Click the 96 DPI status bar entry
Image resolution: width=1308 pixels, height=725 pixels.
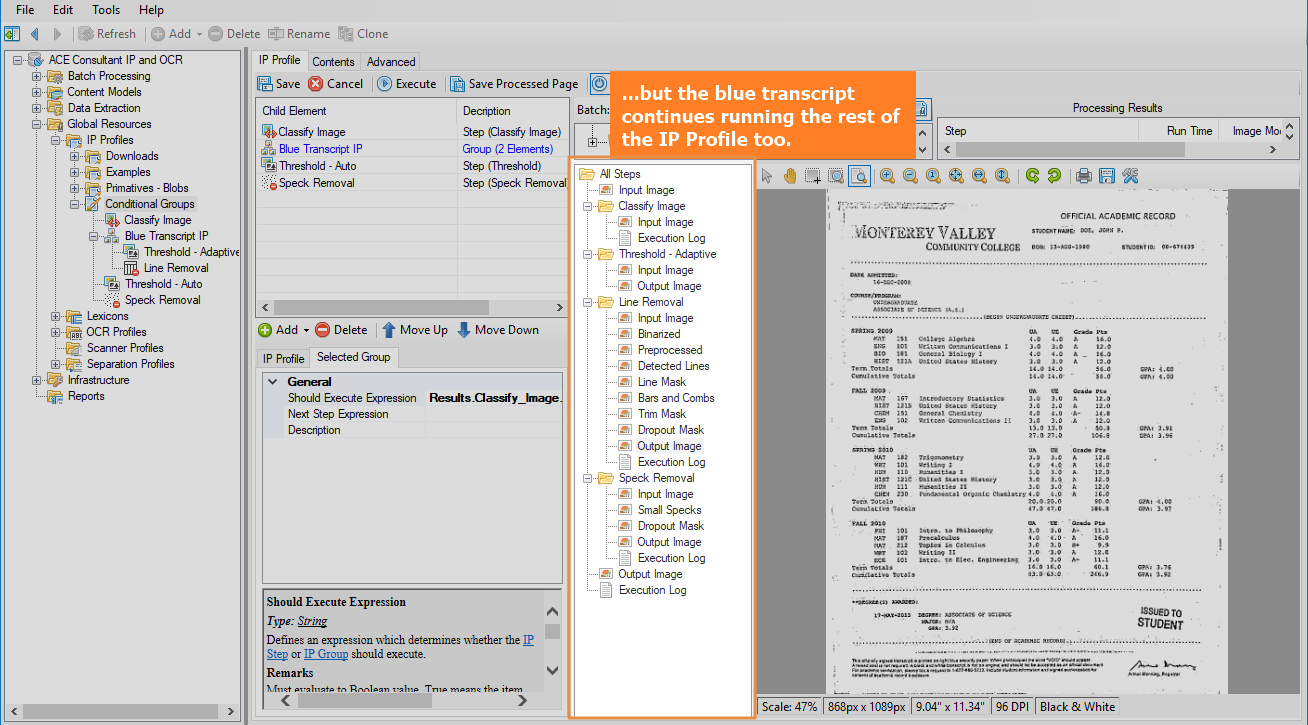[x=1014, y=706]
